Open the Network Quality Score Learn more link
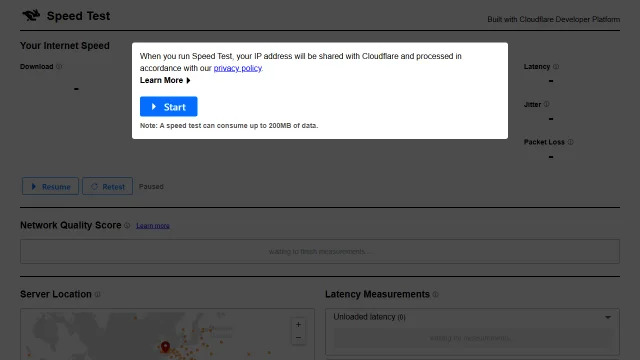This screenshot has height=360, width=640. tap(153, 226)
